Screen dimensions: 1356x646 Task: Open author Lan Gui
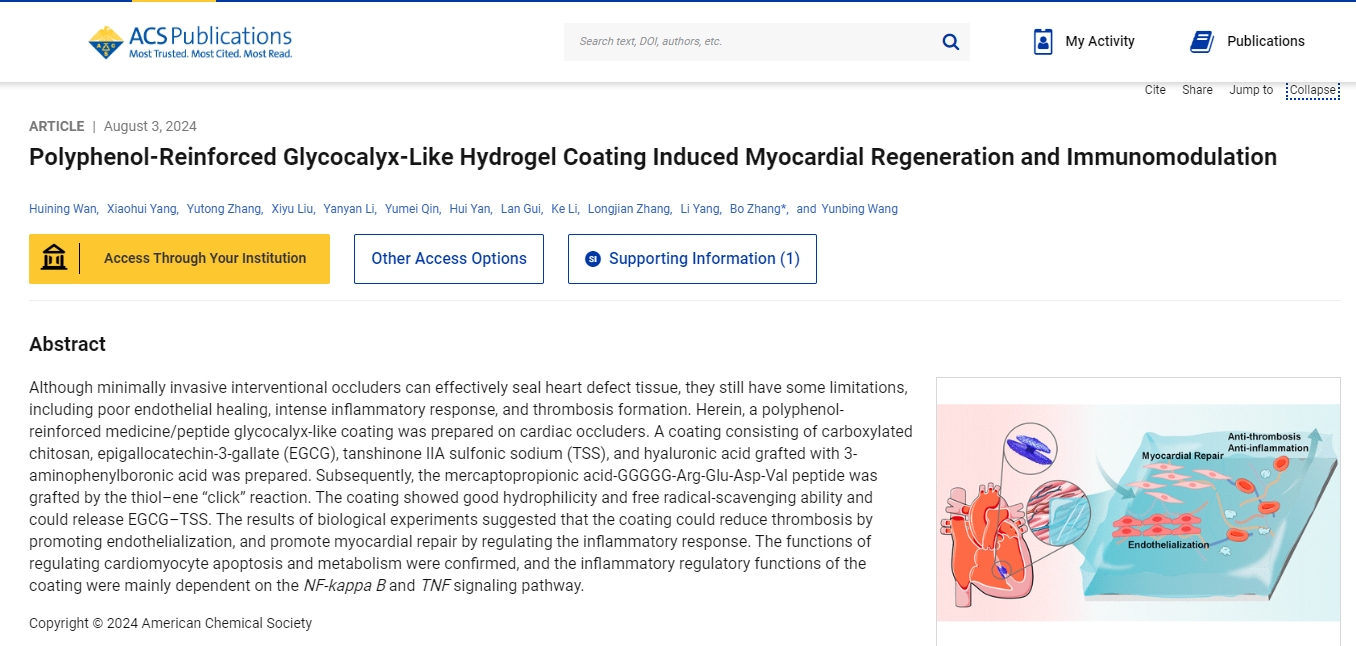click(x=520, y=209)
